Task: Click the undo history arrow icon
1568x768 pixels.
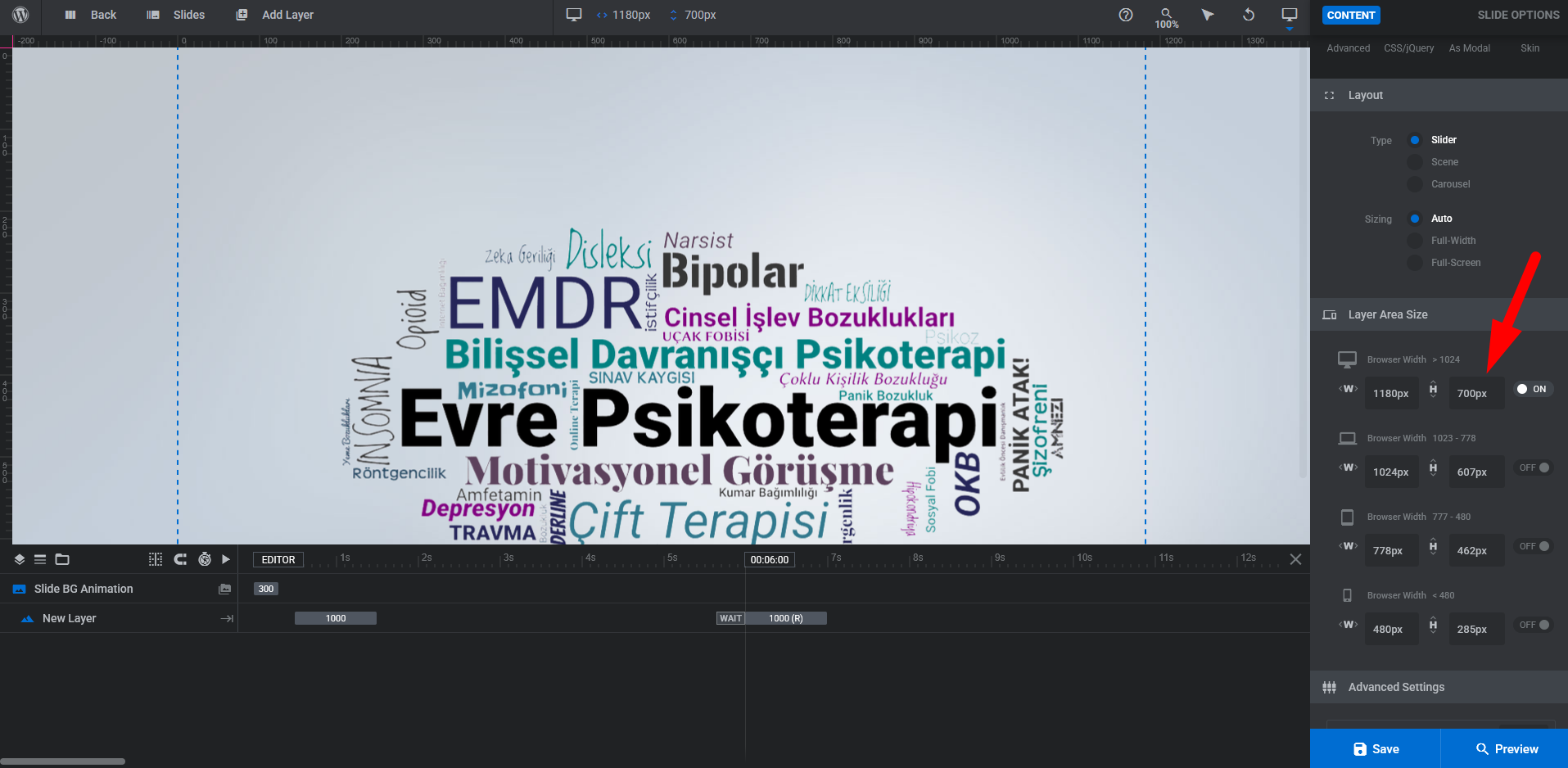Action: [1249, 15]
